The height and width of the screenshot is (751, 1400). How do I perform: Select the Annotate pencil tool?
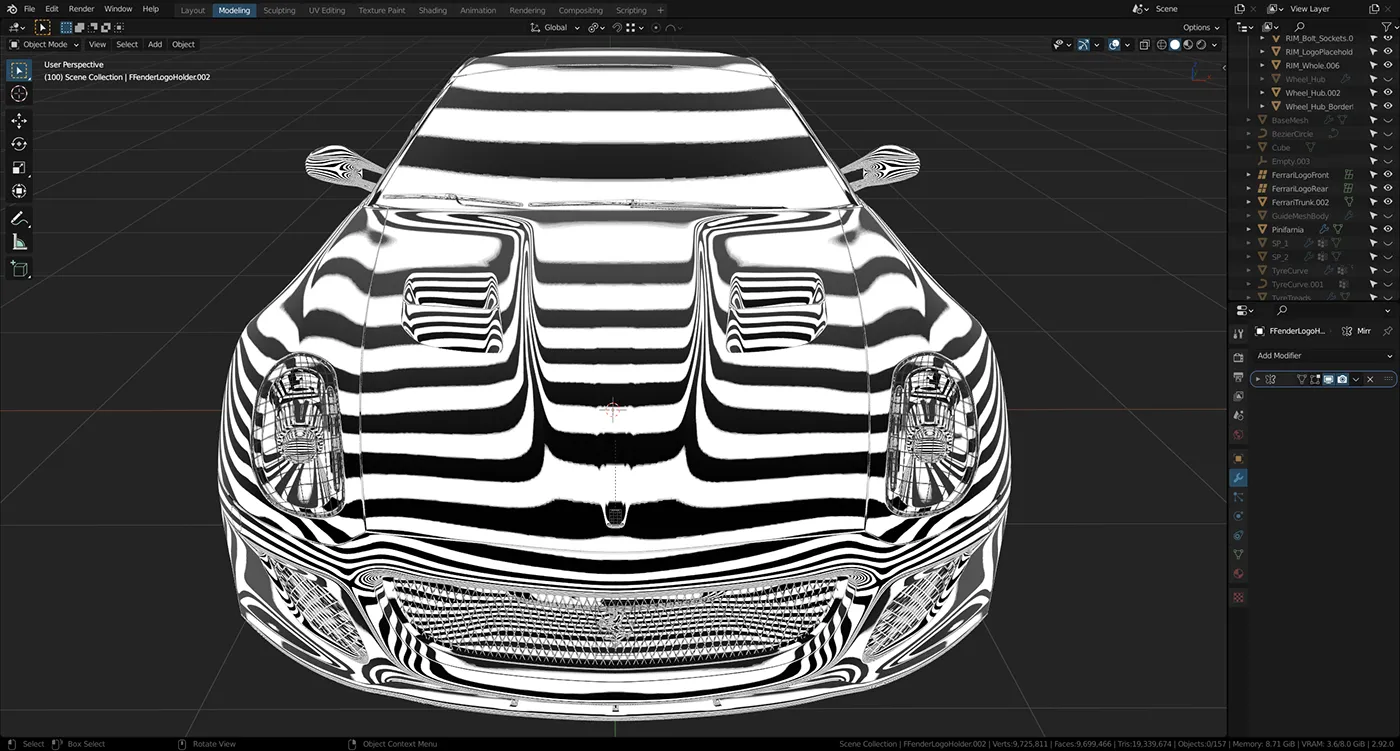point(19,218)
